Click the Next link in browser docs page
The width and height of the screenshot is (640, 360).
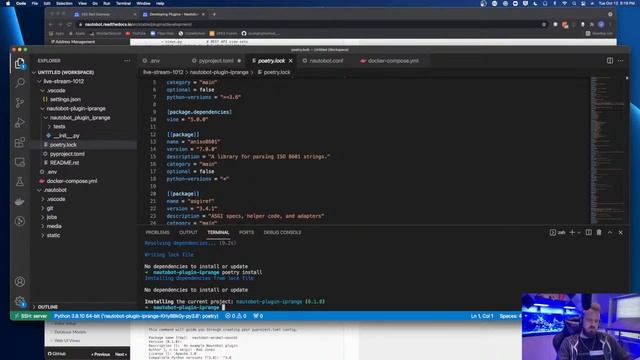pos(120,354)
